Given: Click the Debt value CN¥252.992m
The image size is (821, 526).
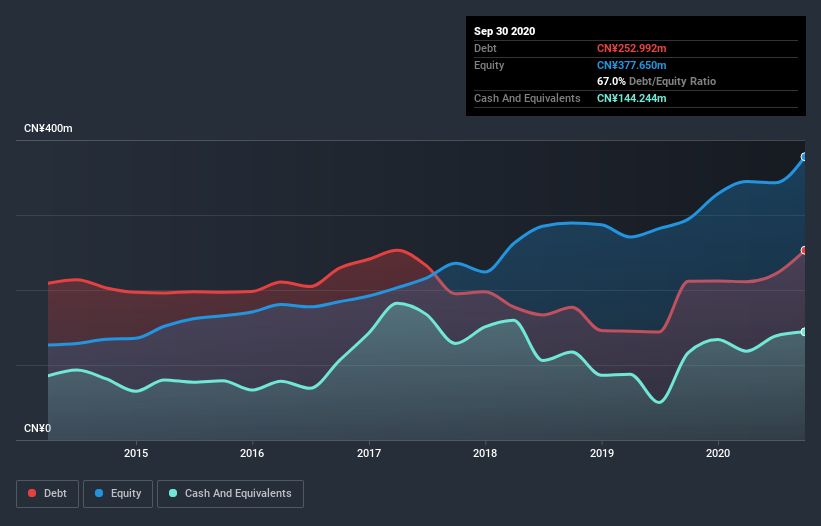Looking at the screenshot, I should pos(631,48).
